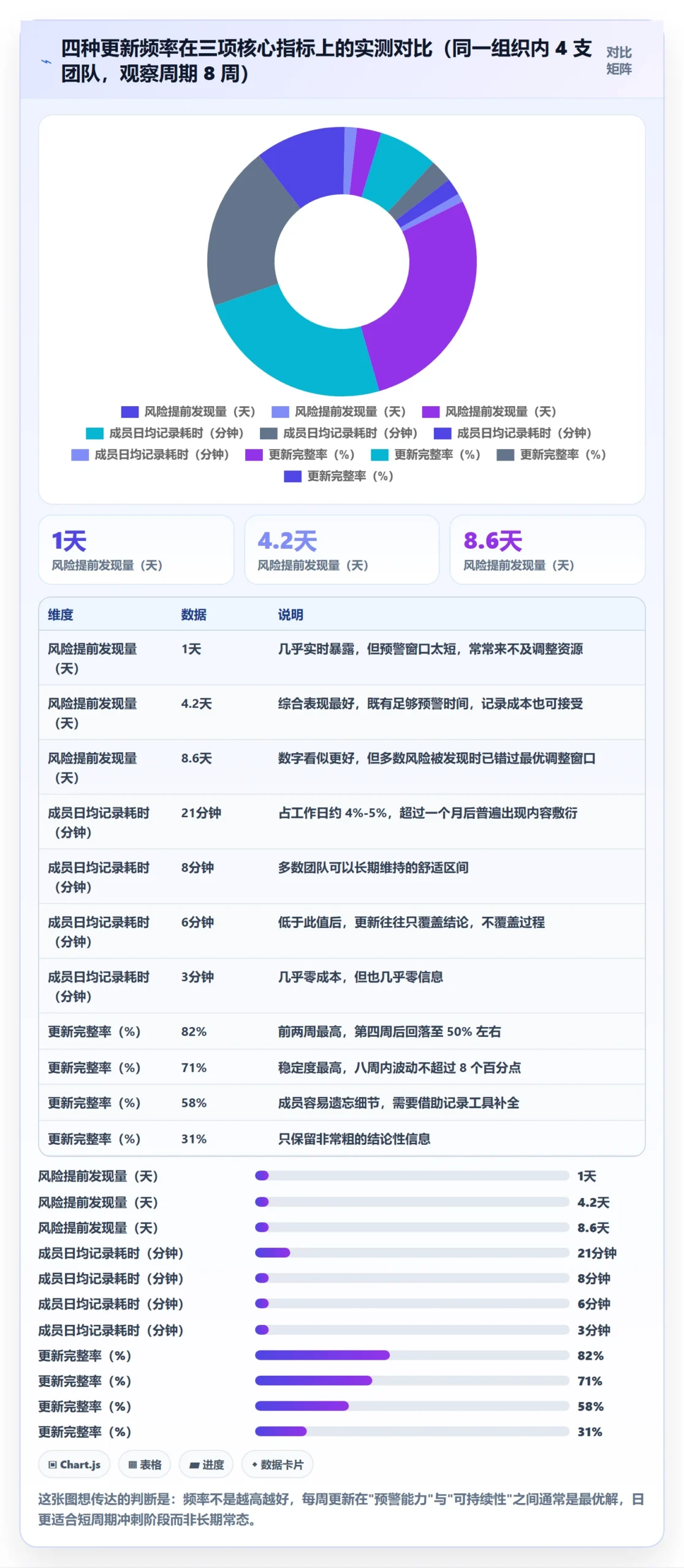This screenshot has height=1568, width=684.
Task: Toggle gray 更新完整率 legend item
Action: tap(552, 454)
